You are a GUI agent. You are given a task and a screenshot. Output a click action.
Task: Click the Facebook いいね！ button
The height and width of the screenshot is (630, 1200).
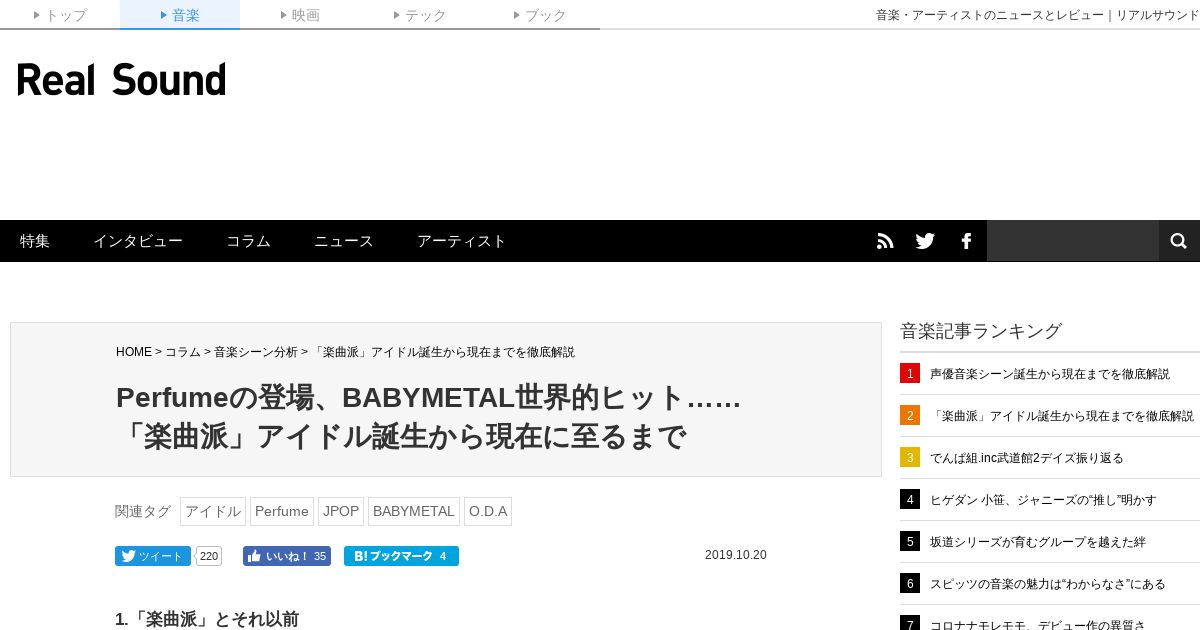pos(287,556)
